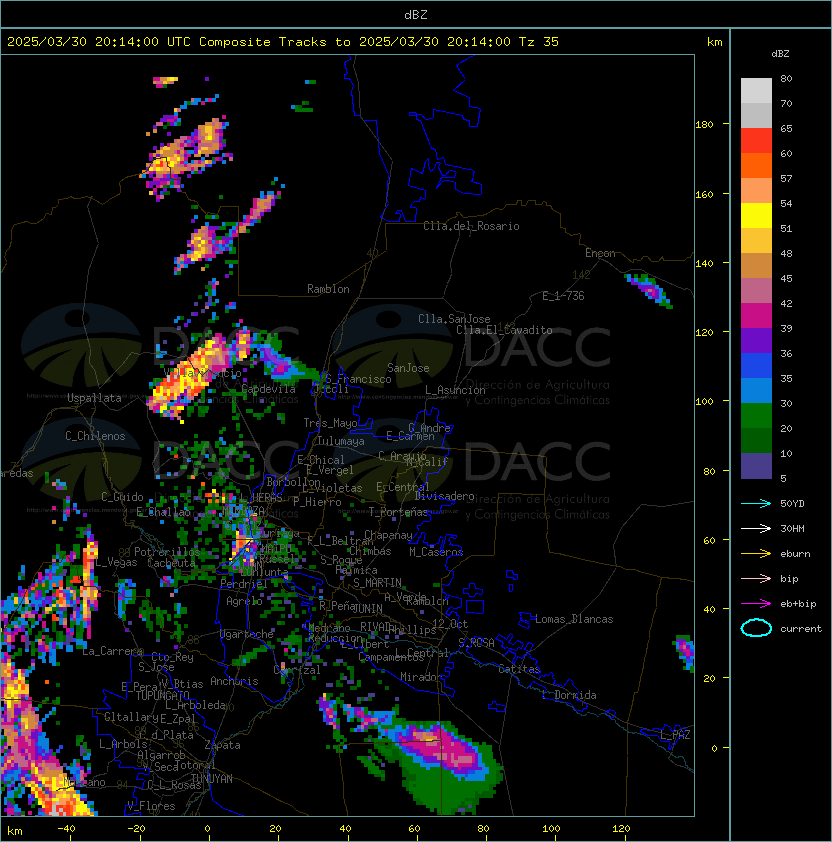
Task: Click the 'Ugarteche' map label
Action: click(x=247, y=635)
